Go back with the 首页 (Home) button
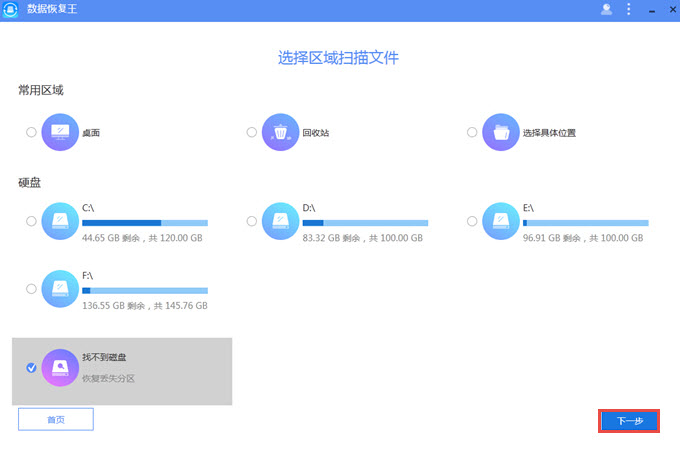Viewport: 680px width, 453px height. point(56,419)
